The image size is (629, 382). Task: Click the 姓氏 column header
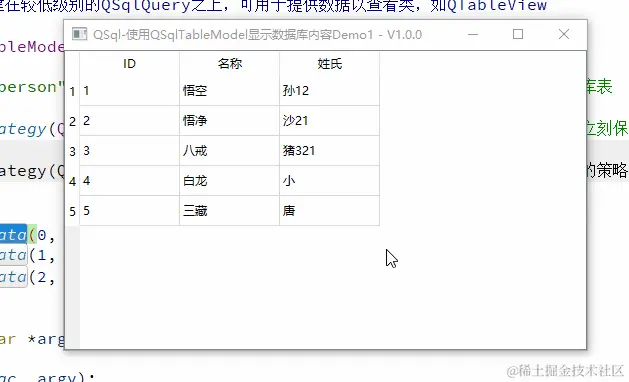coord(329,63)
